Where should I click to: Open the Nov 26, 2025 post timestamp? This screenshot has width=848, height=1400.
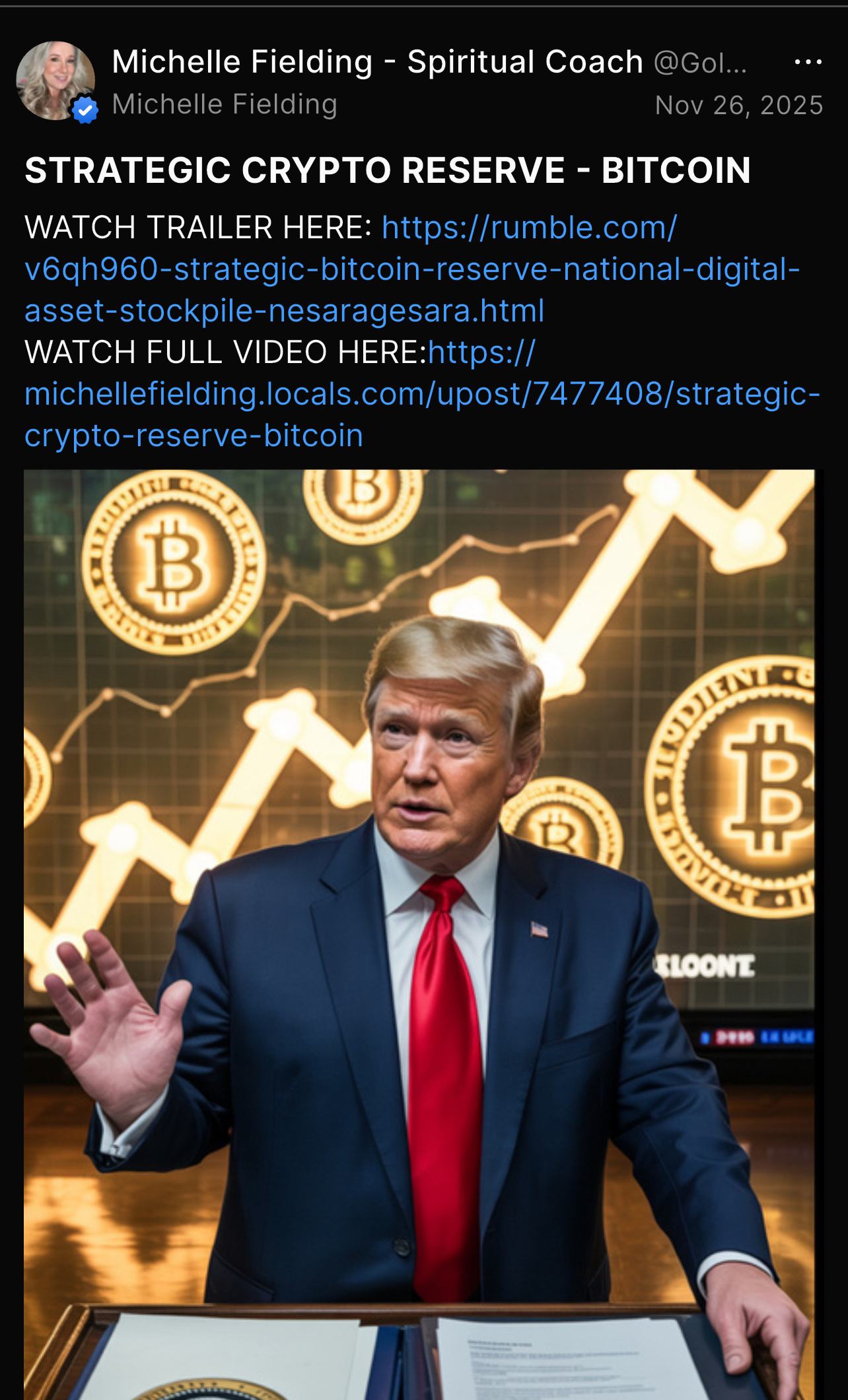pos(739,106)
